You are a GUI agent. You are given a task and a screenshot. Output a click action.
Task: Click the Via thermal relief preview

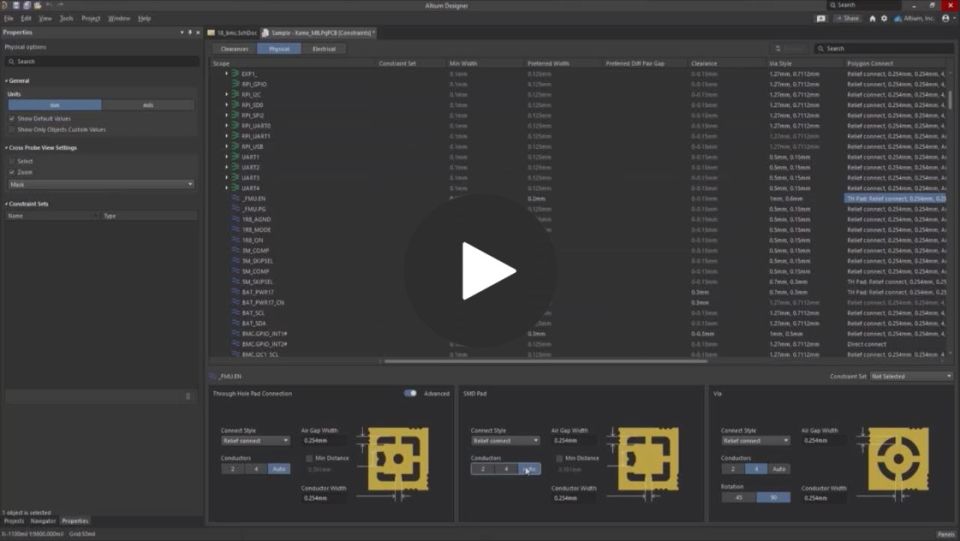pyautogui.click(x=898, y=459)
